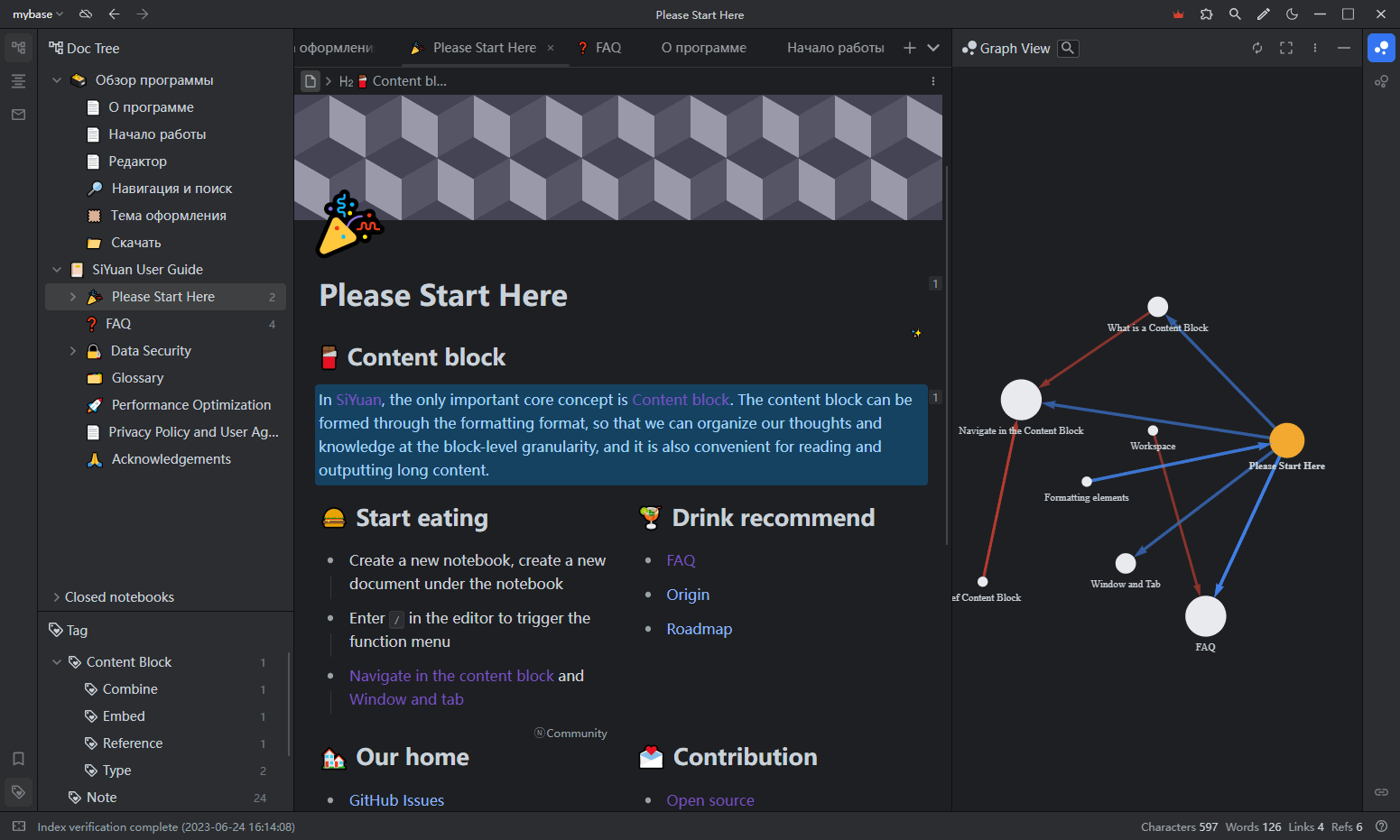Screen dimensions: 1400x840
Task: Switch to the Начало работы tab
Action: point(836,48)
